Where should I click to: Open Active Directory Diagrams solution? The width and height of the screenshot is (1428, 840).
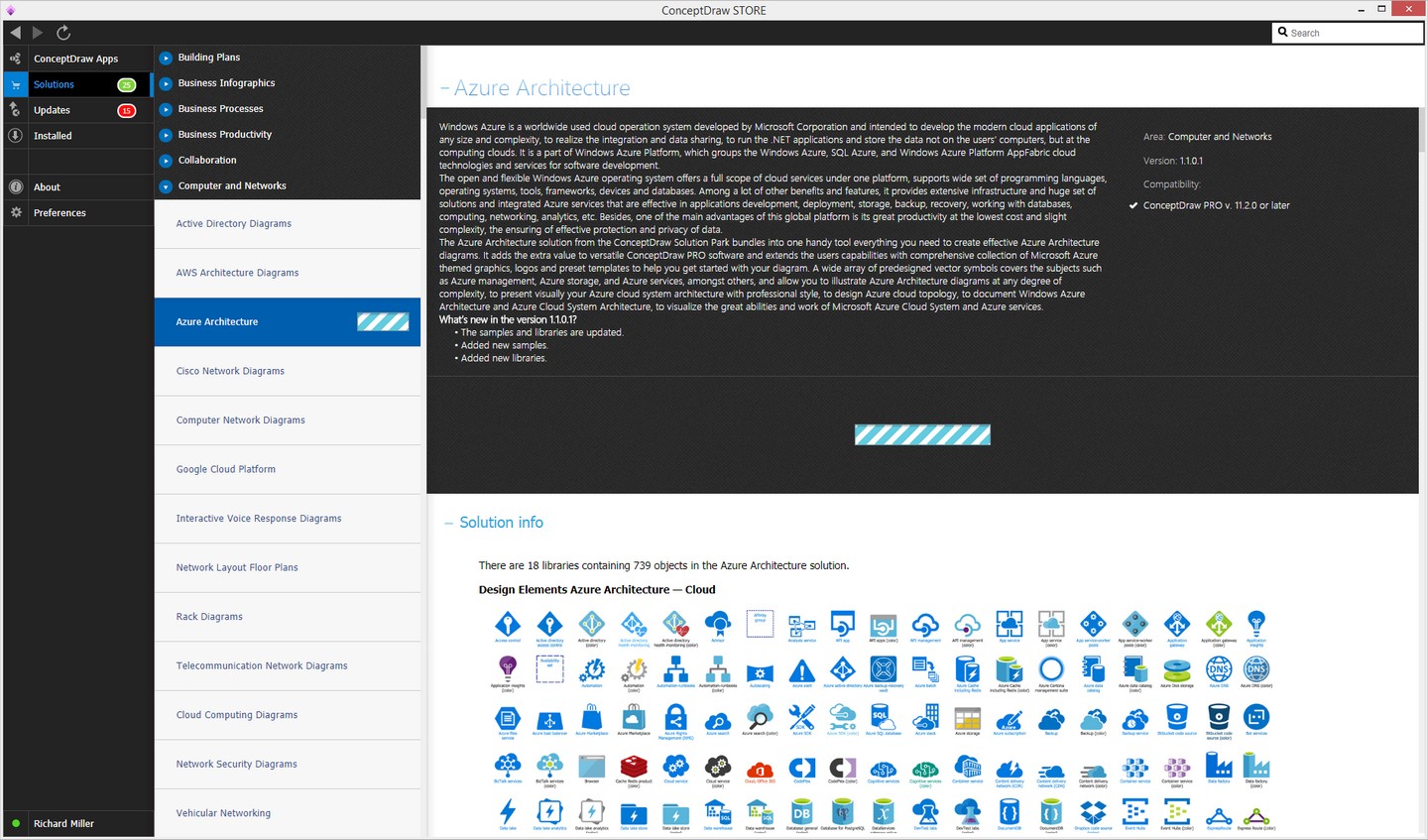[x=288, y=224]
